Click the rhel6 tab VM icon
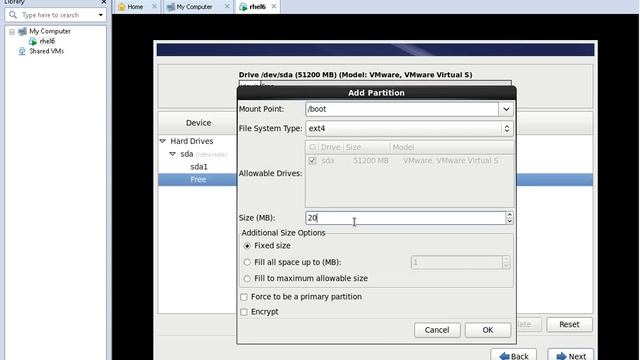 pyautogui.click(x=243, y=7)
